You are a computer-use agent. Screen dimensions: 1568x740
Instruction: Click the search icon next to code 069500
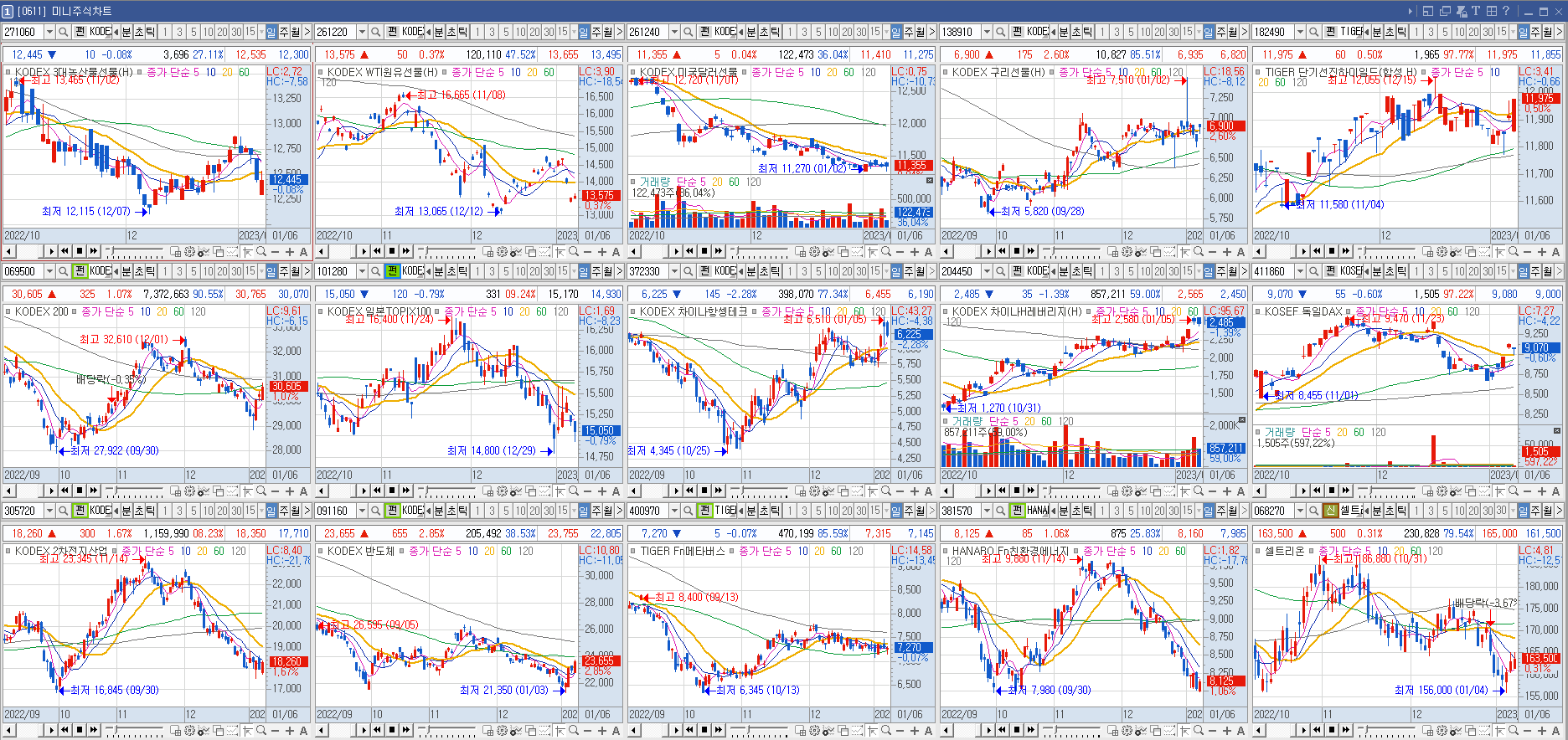tap(63, 271)
